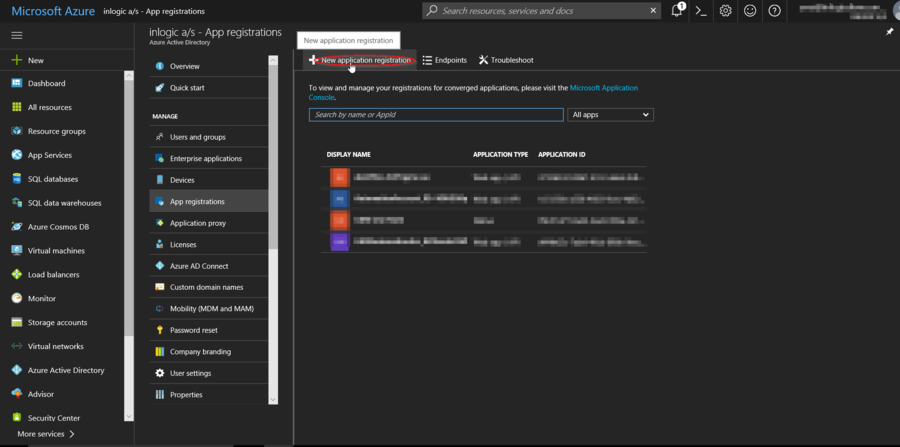Click the first application's orange thumbnail
The image size is (900, 447).
(x=339, y=177)
